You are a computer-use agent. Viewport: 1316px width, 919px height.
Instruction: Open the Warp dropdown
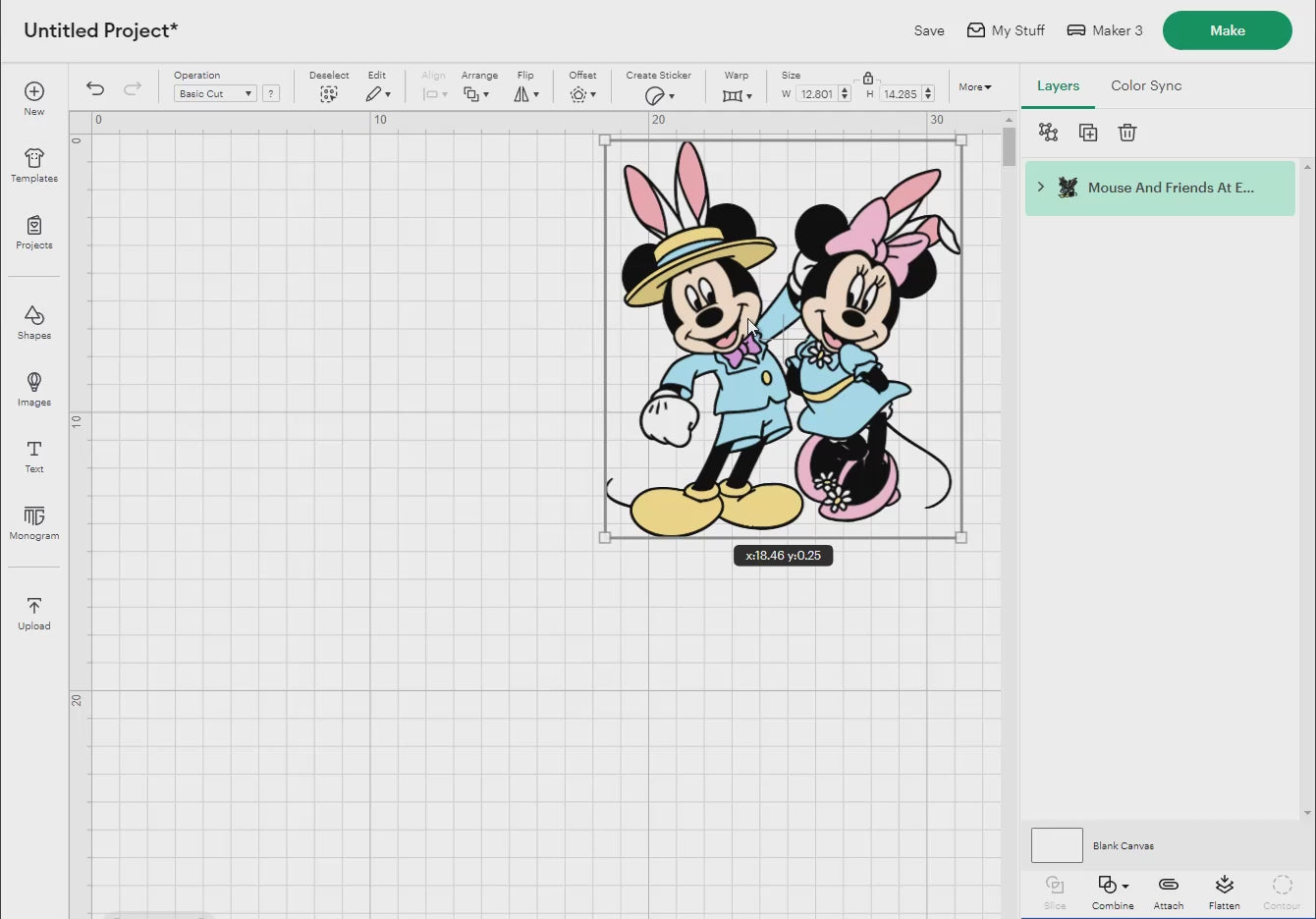(x=737, y=95)
